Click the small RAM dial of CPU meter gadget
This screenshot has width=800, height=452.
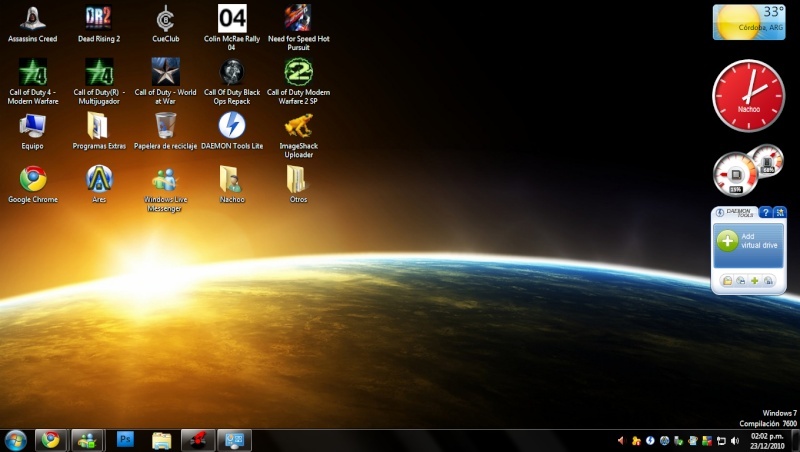767,161
